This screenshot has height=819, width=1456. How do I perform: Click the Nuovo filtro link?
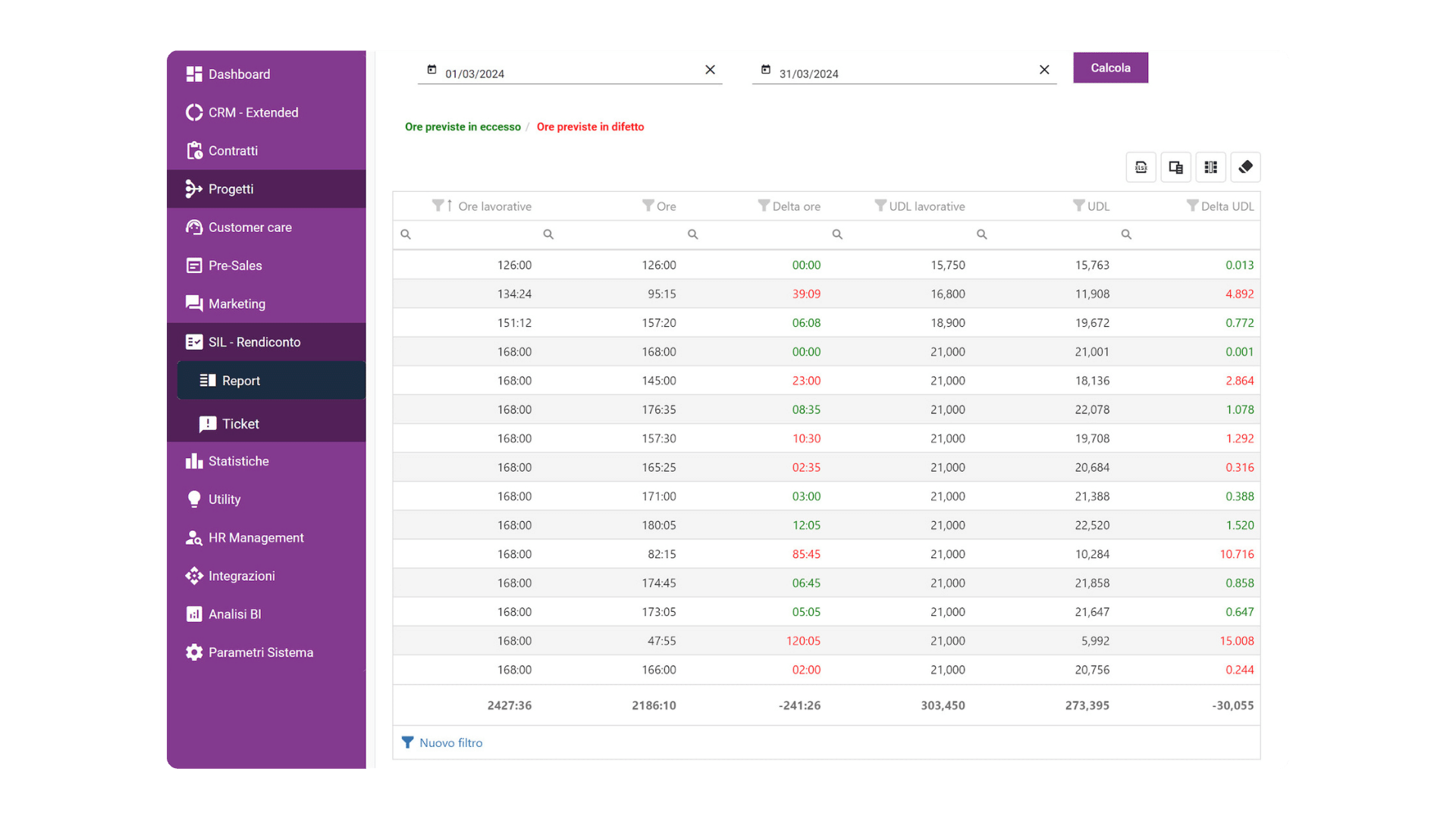coord(442,742)
